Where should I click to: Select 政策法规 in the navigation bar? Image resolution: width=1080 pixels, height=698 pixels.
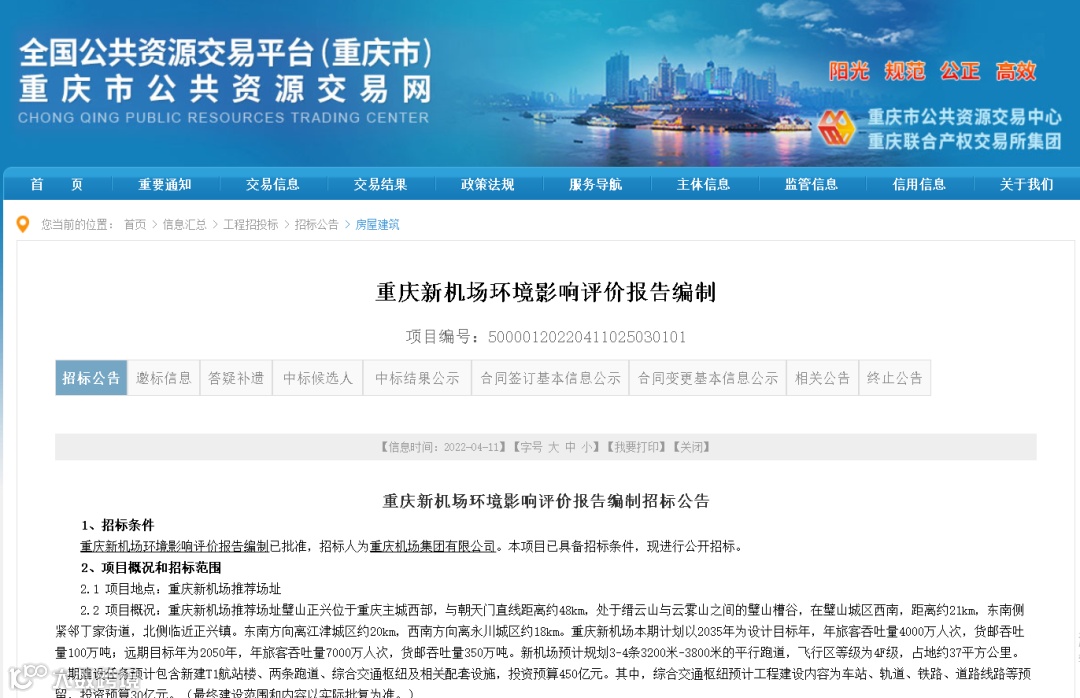[x=488, y=185]
